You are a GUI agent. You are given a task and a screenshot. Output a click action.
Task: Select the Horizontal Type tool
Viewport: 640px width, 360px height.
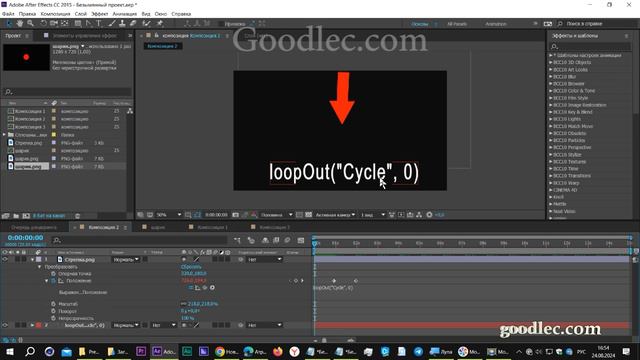coord(99,24)
